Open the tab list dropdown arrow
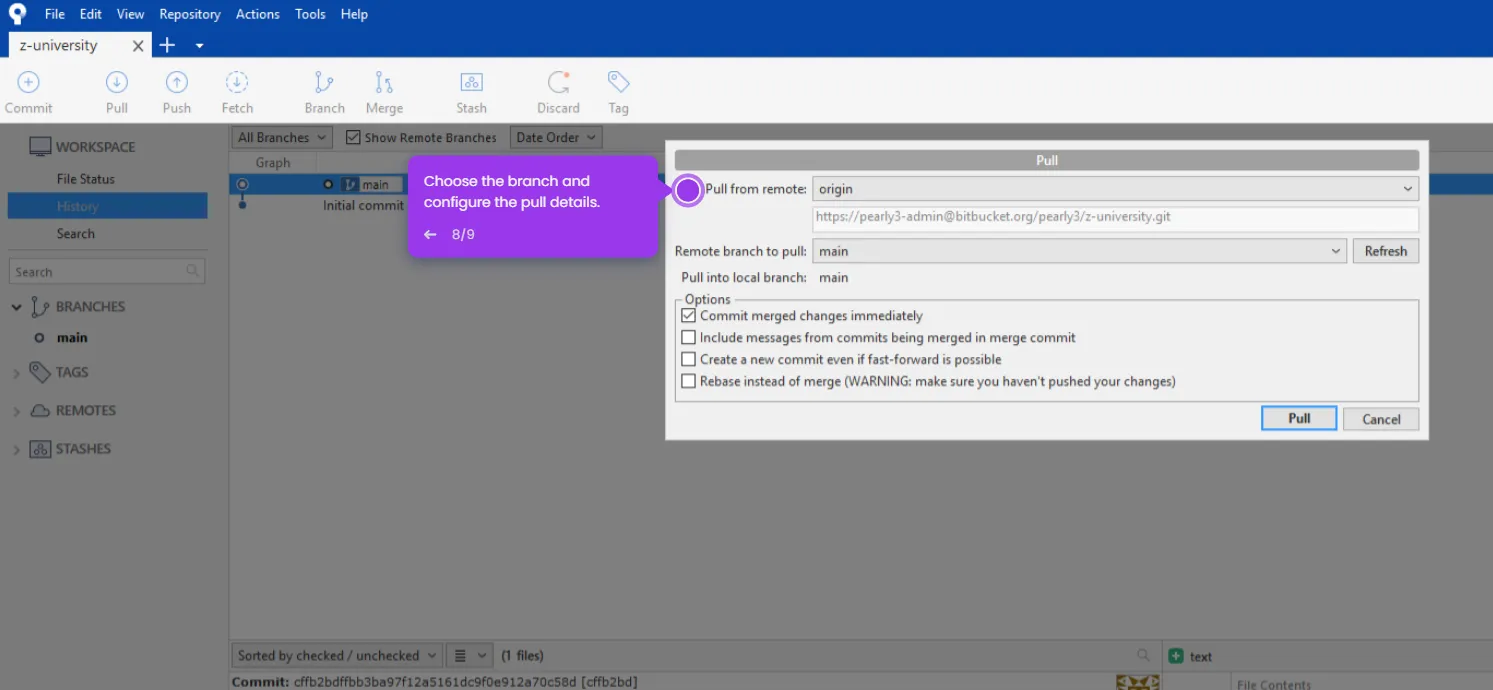Screen dimensions: 1493x690 point(199,46)
